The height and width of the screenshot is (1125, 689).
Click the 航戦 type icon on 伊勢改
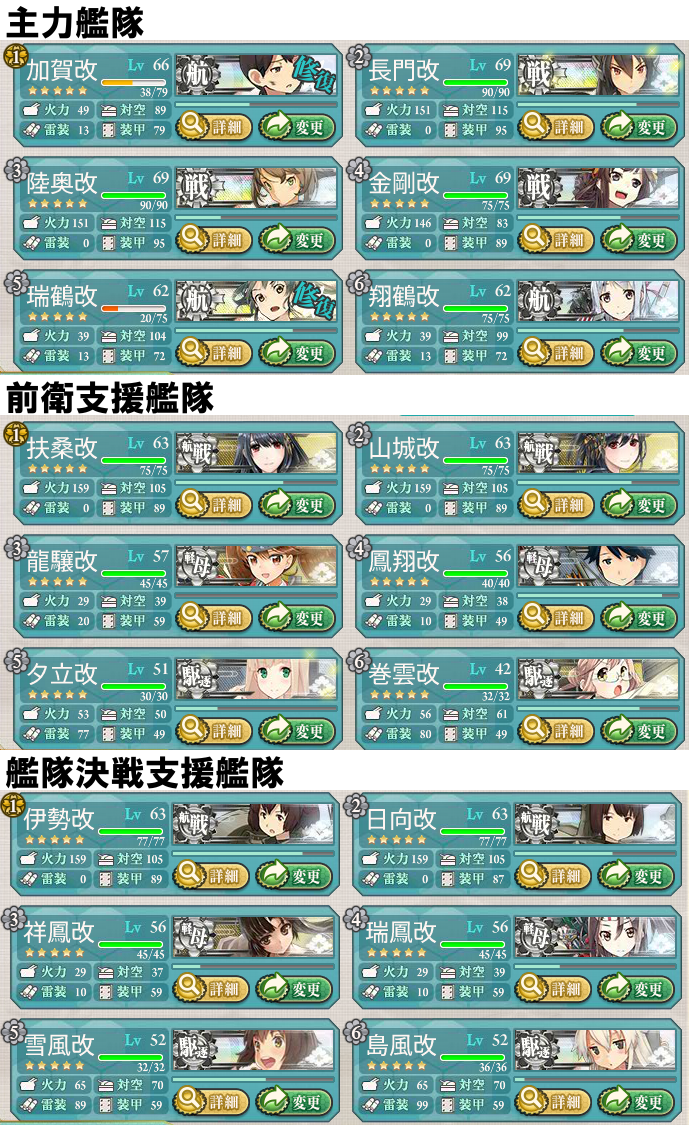[x=192, y=822]
